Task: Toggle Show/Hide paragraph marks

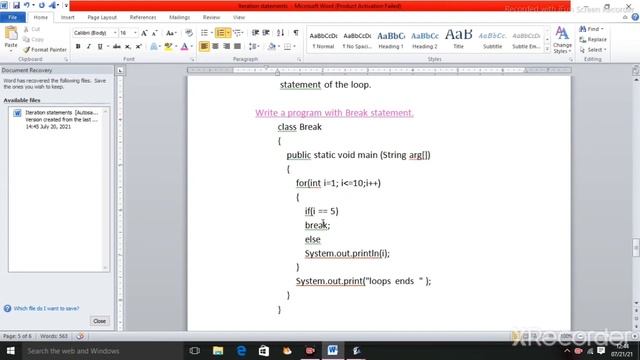Action: click(x=296, y=33)
